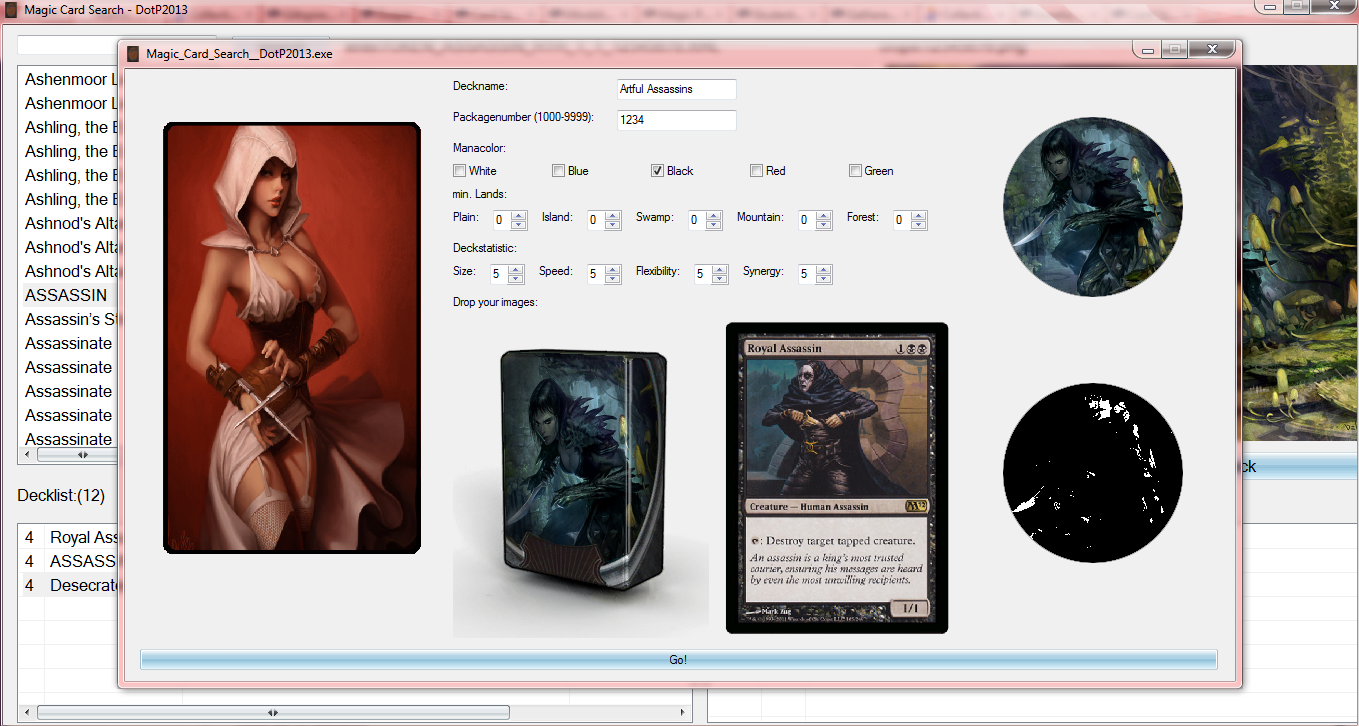1359x726 pixels.
Task: Click the round black-and-white mask image
Action: pyautogui.click(x=1093, y=471)
